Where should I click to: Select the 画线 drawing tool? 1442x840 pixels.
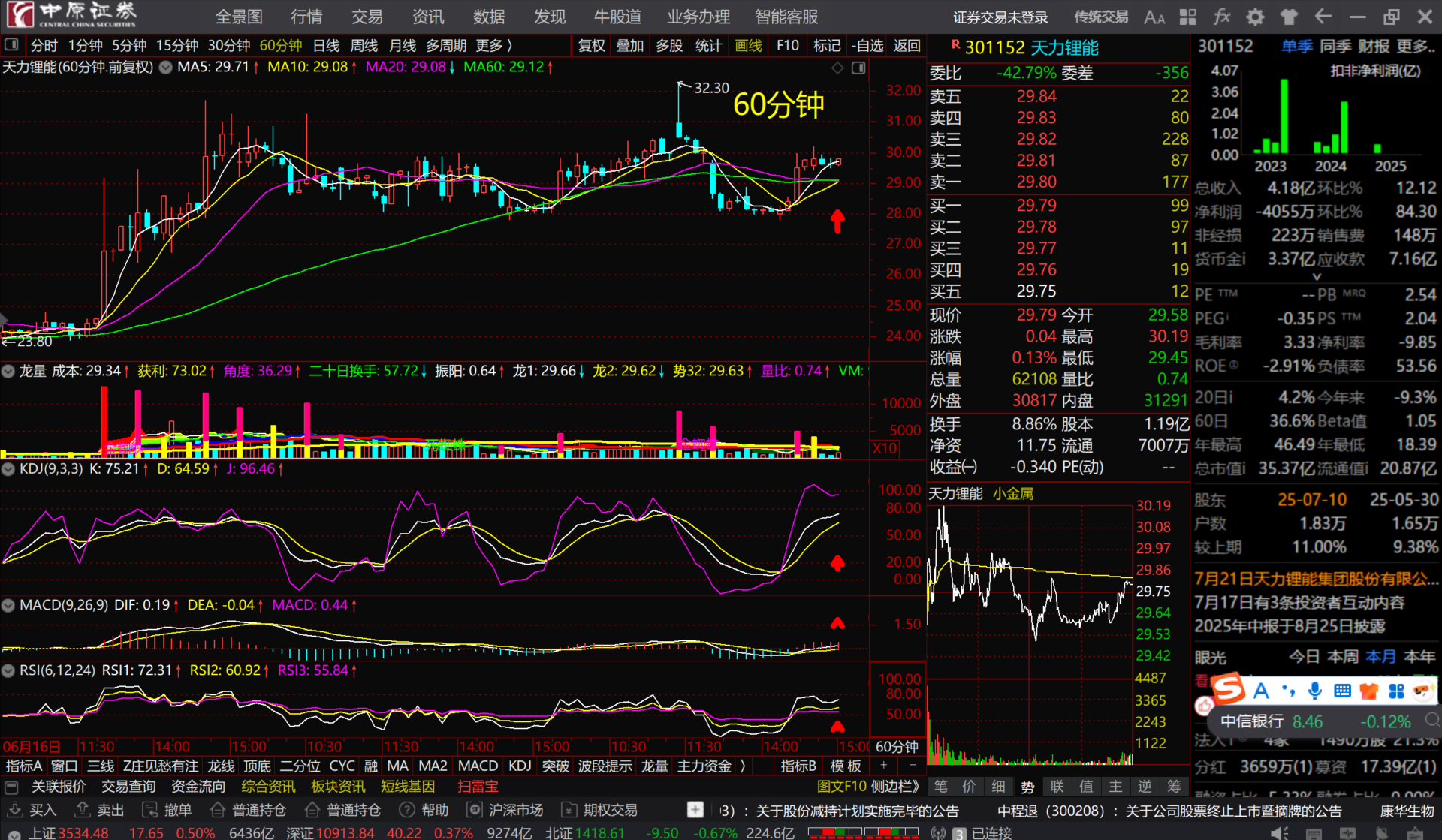tap(747, 46)
